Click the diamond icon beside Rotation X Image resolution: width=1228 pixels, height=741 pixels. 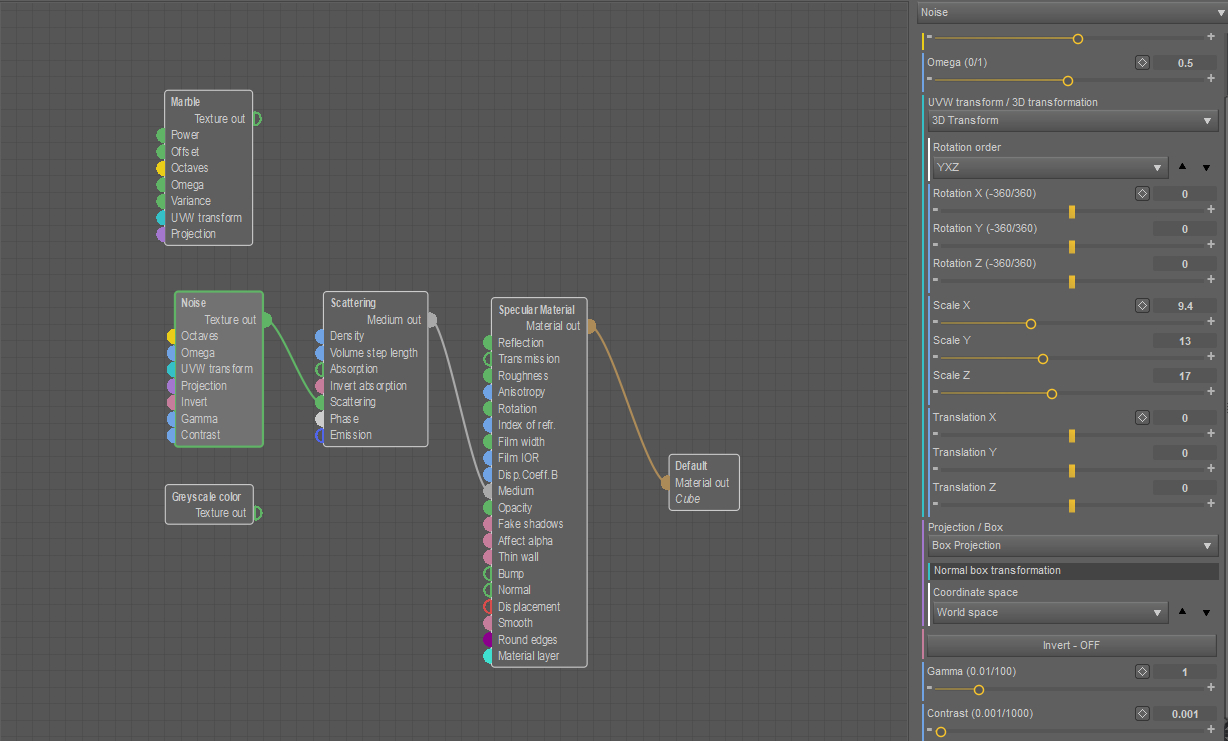(x=1142, y=194)
